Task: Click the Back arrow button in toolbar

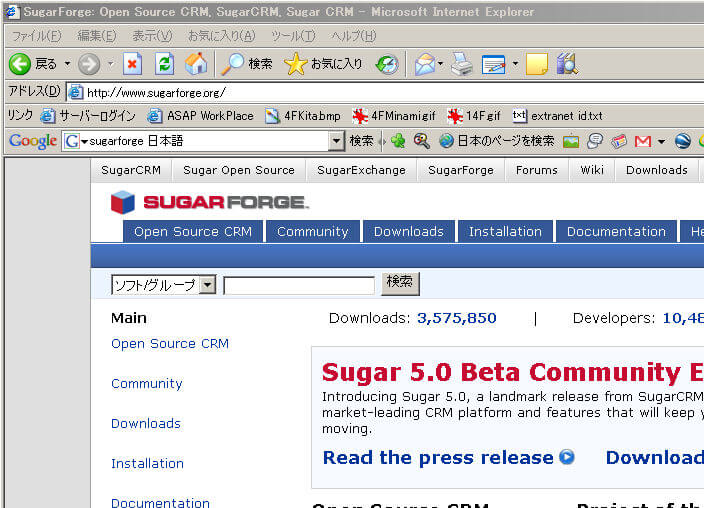Action: [x=20, y=64]
